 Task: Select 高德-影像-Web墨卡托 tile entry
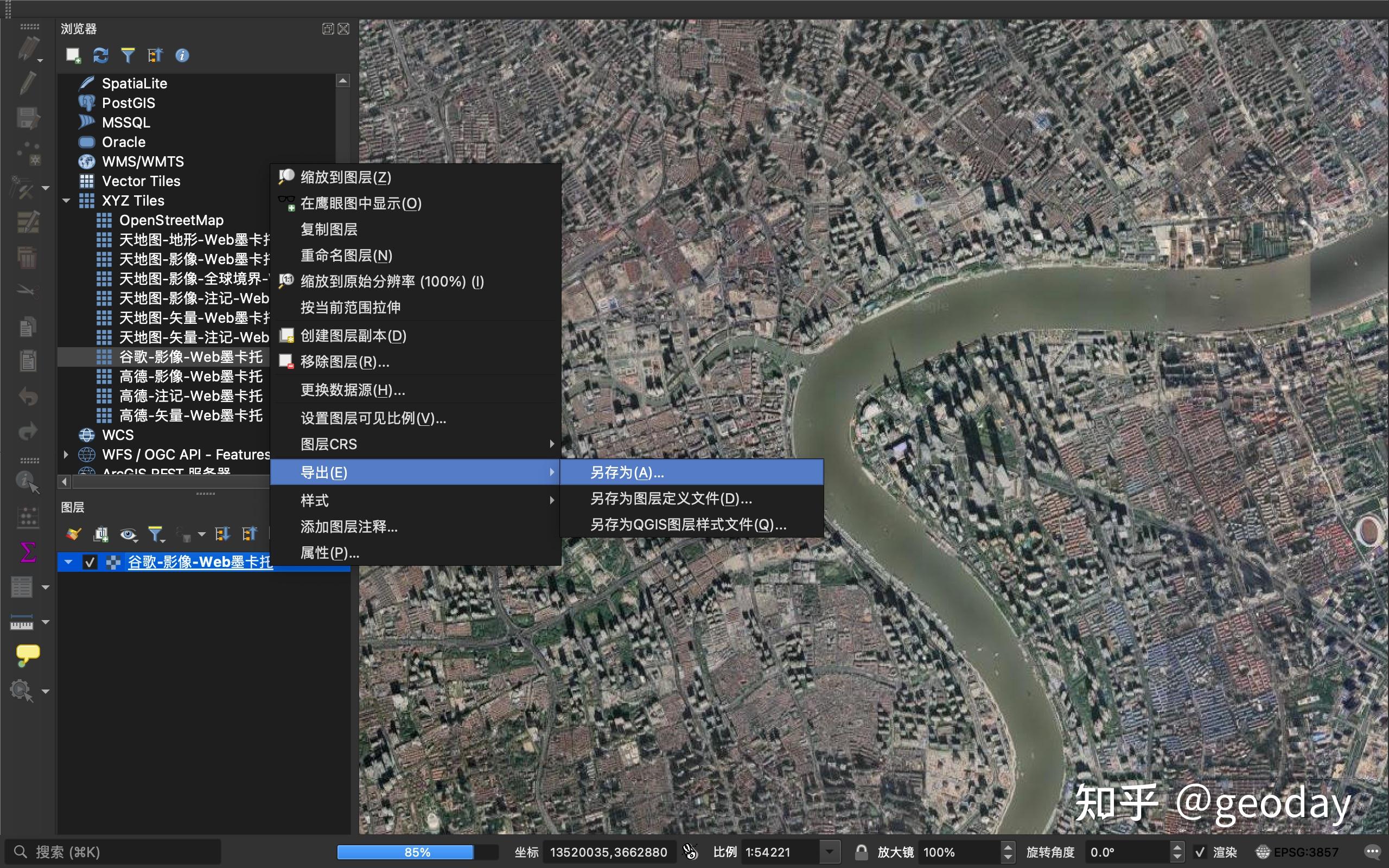[x=190, y=376]
